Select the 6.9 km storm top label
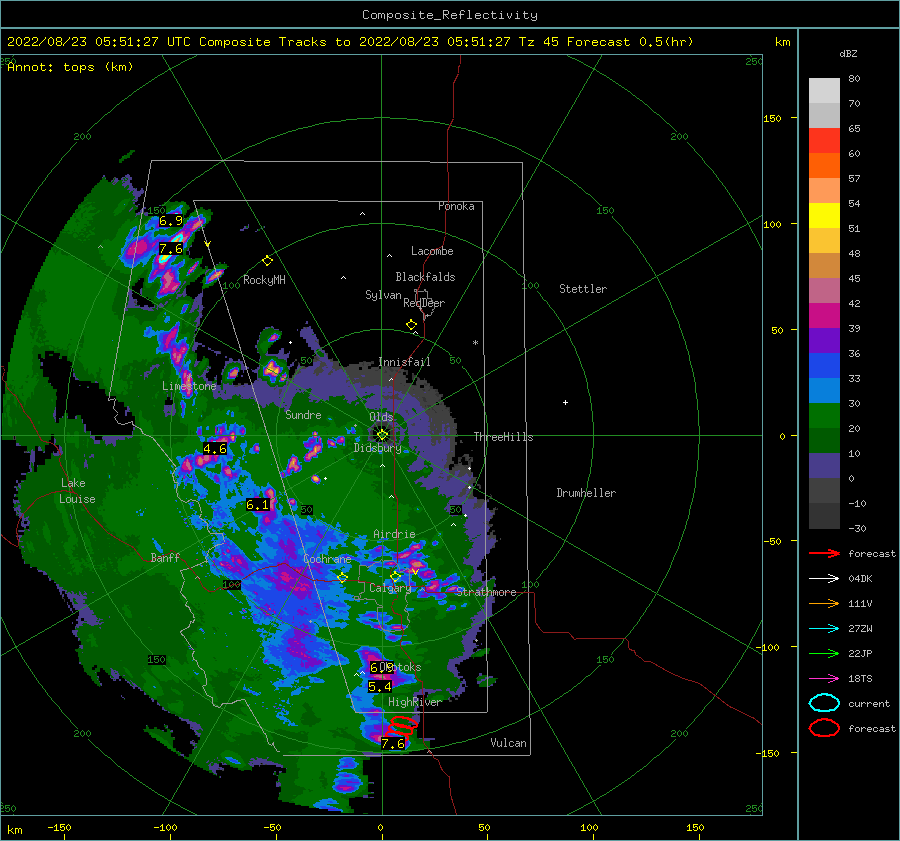Screen dimensions: 900x841 (170, 220)
